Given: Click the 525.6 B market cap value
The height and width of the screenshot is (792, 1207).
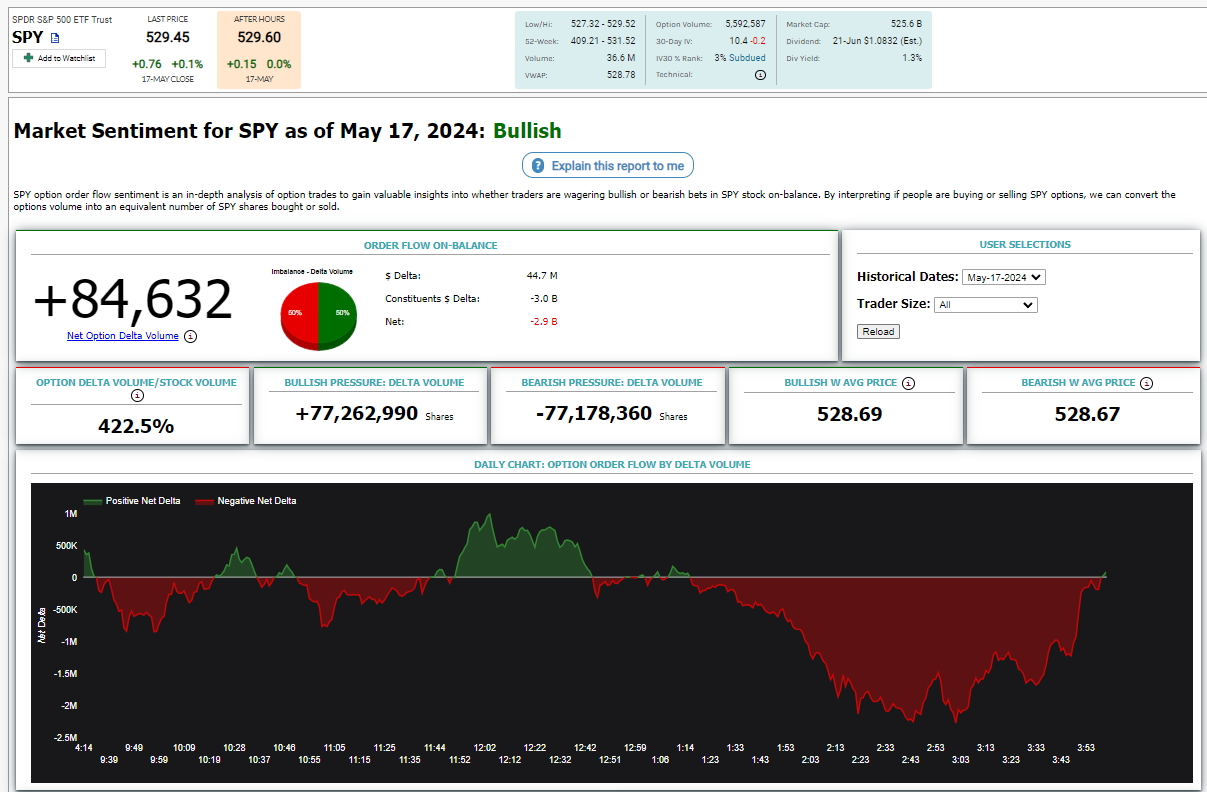Looking at the screenshot, I should [906, 23].
